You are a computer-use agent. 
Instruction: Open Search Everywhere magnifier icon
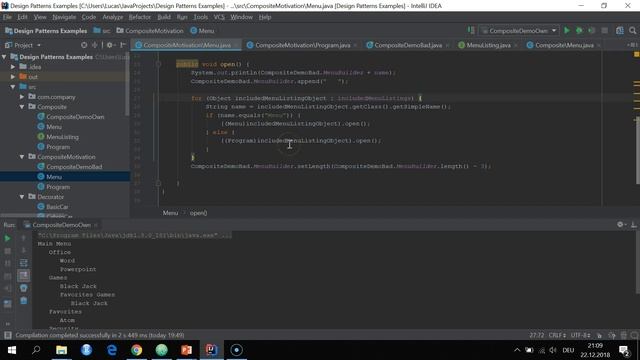633,31
